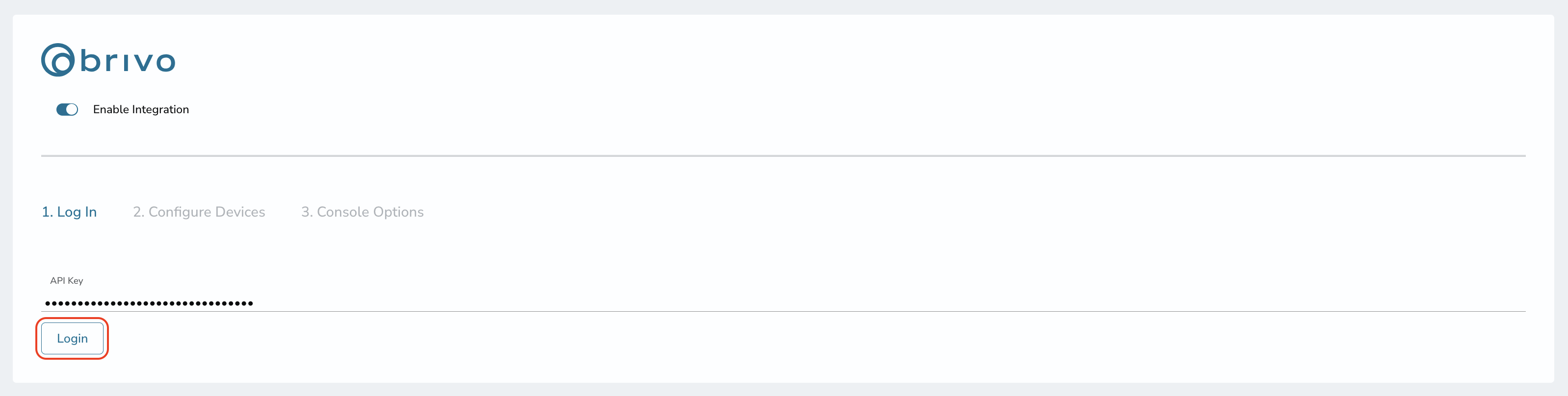Click the Login button highlighted in red
Image resolution: width=1568 pixels, height=396 pixels.
pyautogui.click(x=73, y=338)
